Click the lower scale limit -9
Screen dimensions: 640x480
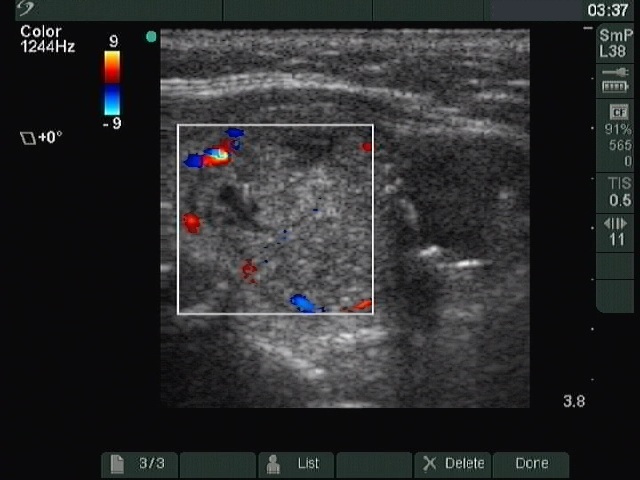[112, 123]
